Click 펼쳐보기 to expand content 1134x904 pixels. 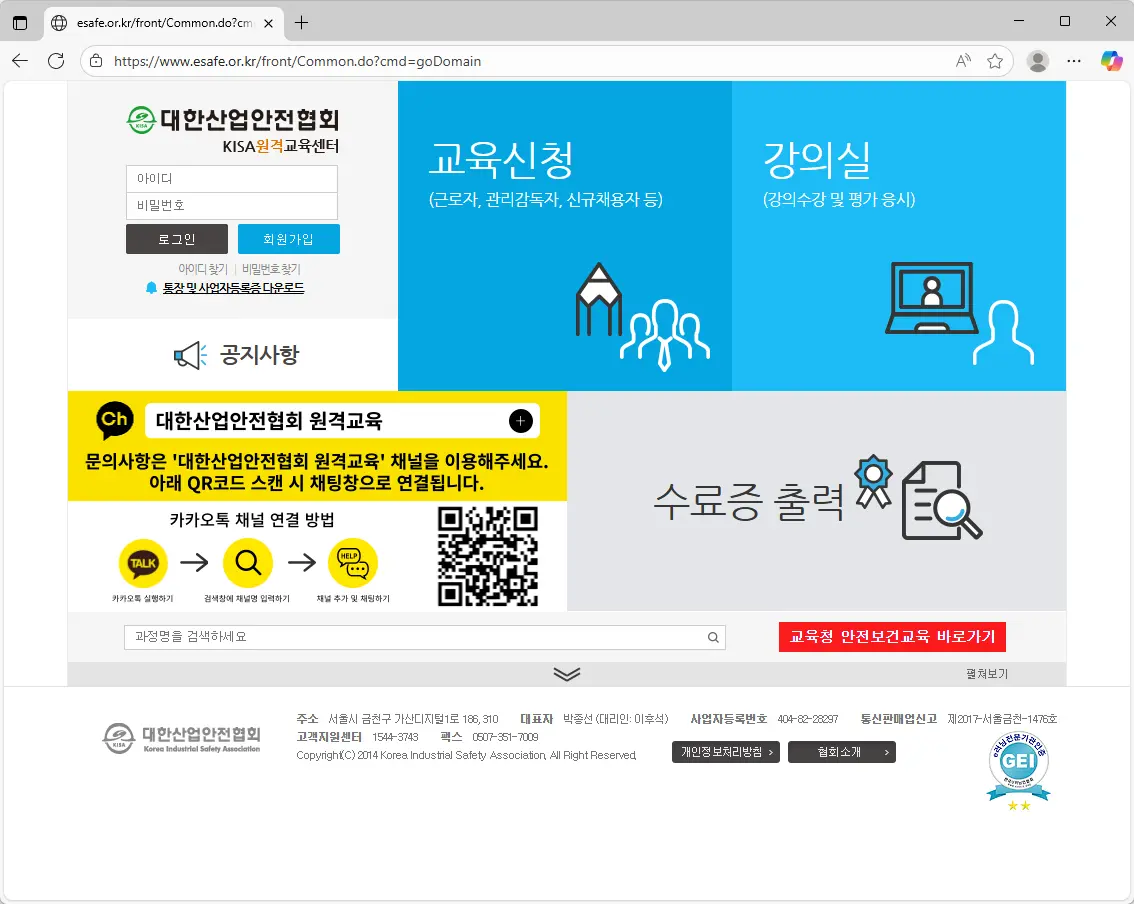pyautogui.click(x=986, y=674)
